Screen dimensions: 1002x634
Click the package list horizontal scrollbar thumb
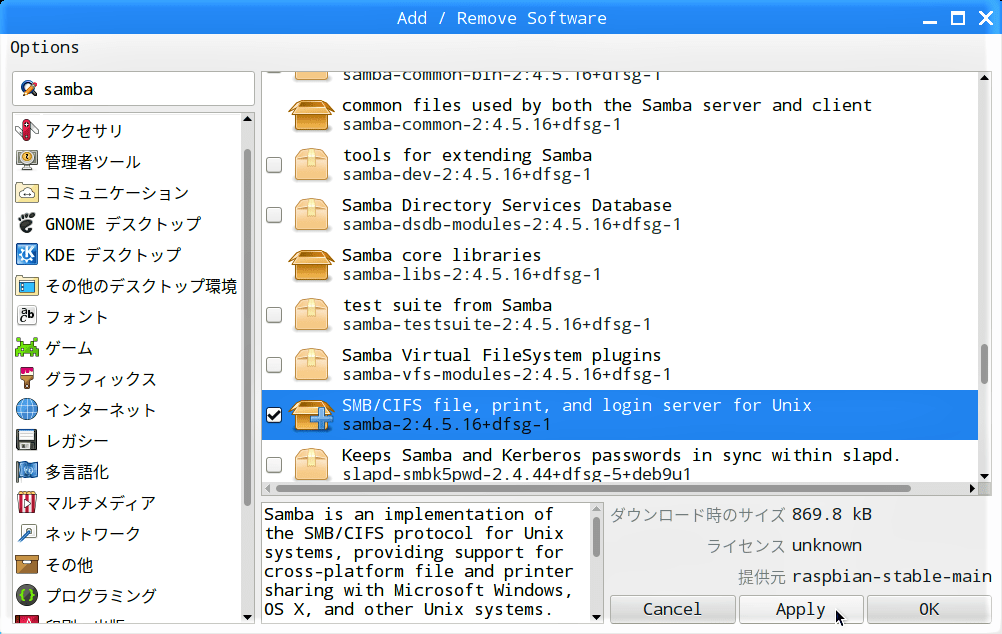click(593, 489)
